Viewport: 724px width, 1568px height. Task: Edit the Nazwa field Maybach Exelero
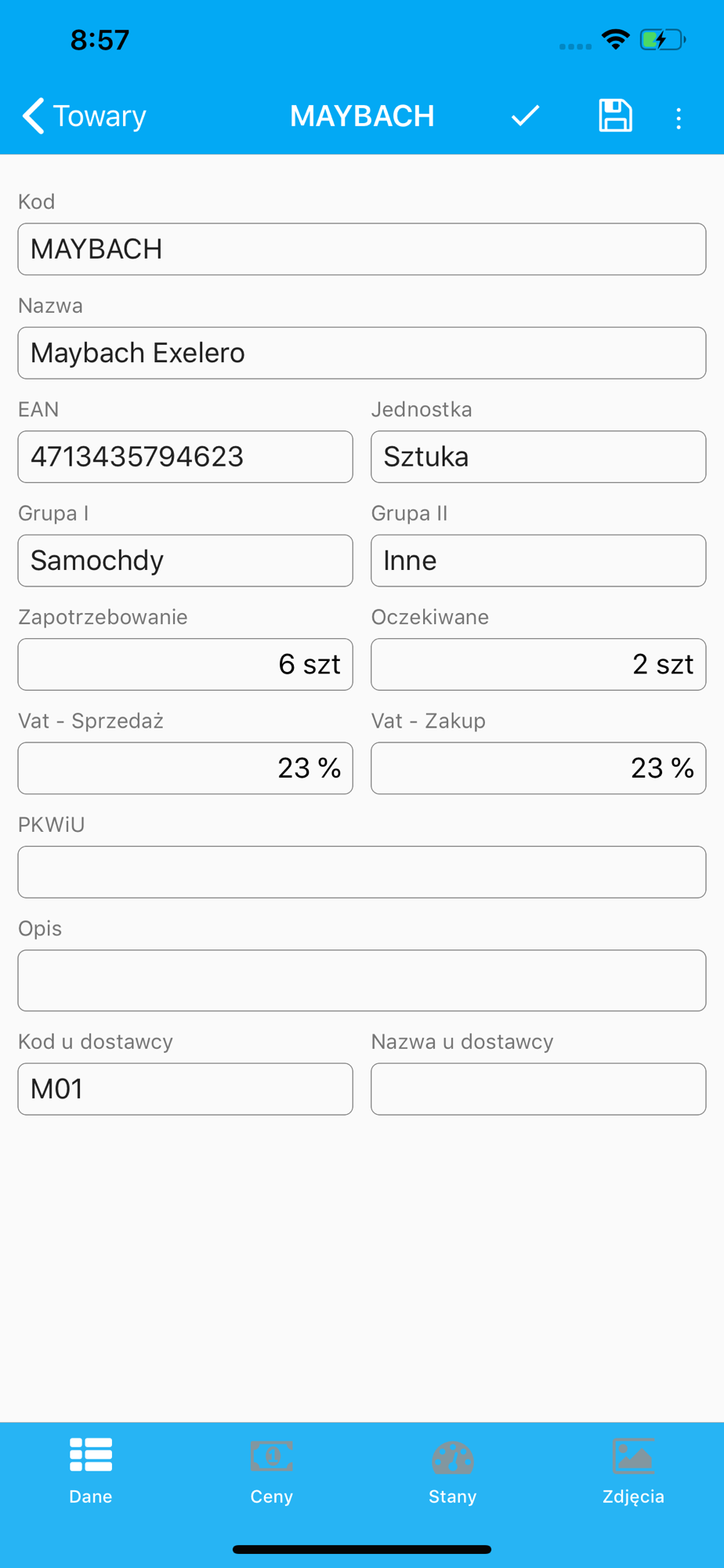362,353
